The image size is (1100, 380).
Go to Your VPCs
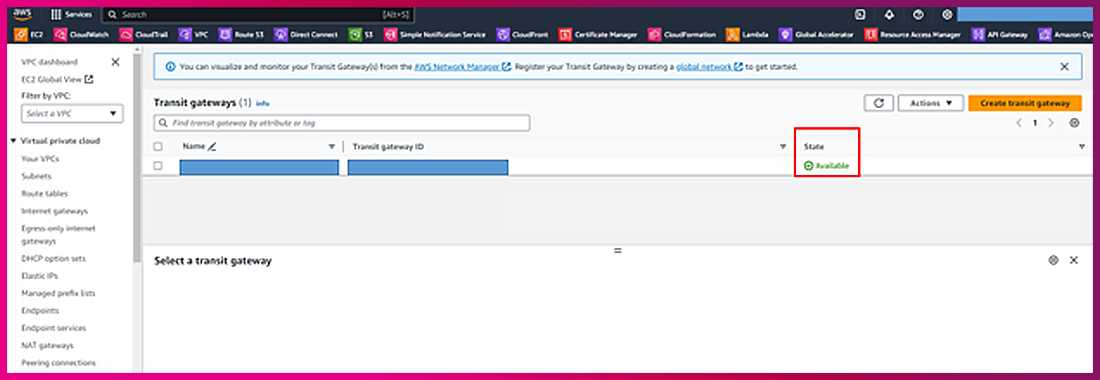pos(40,159)
